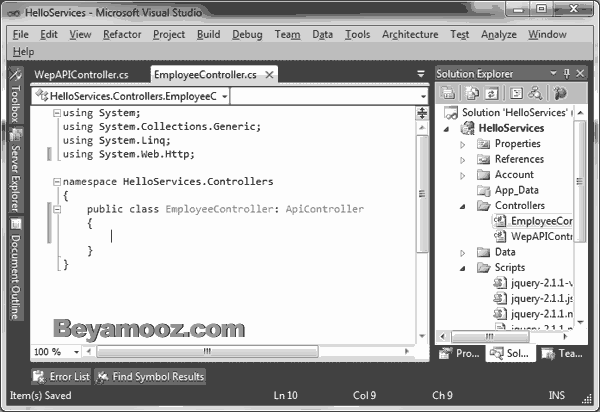The height and width of the screenshot is (412, 600).
Task: Click Solution Explorer horizontal scrollbar thumb
Action: point(490,337)
